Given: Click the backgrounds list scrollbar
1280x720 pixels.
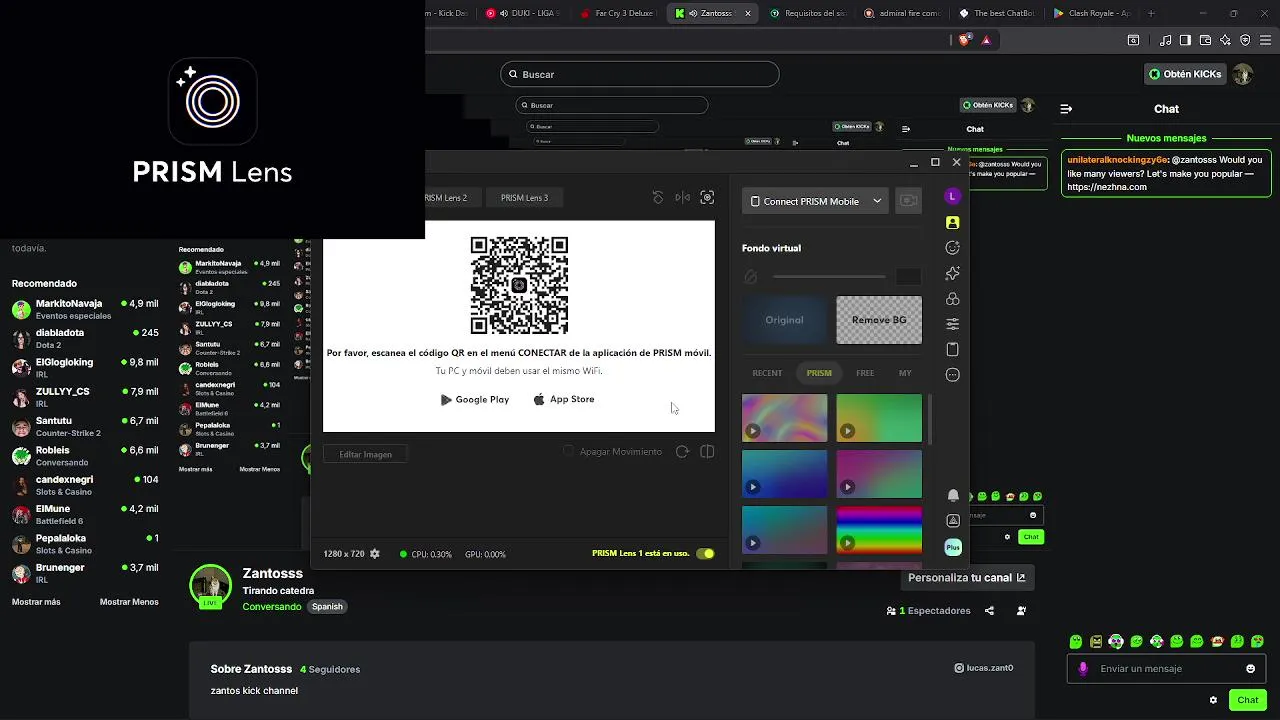Looking at the screenshot, I should pos(930,420).
